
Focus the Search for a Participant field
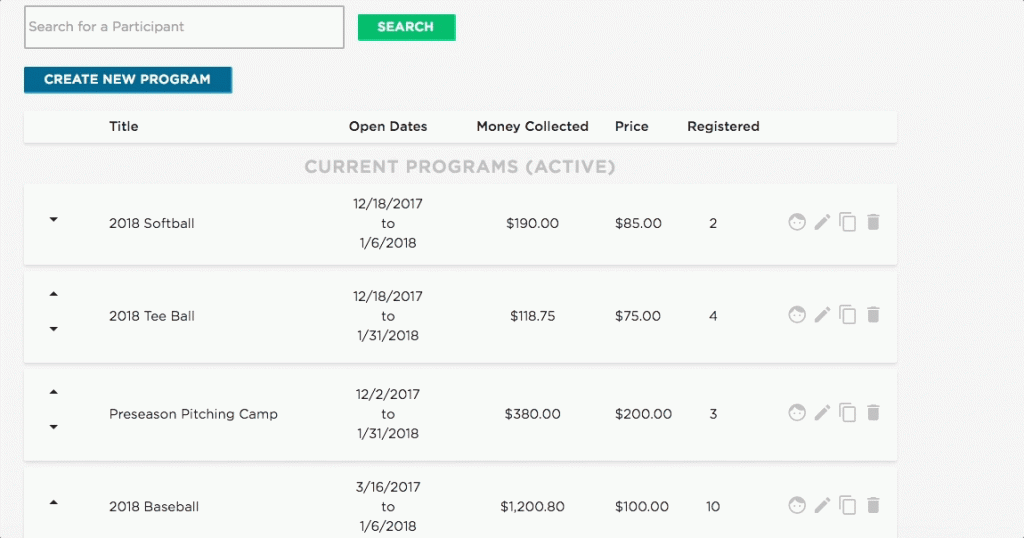pos(184,27)
